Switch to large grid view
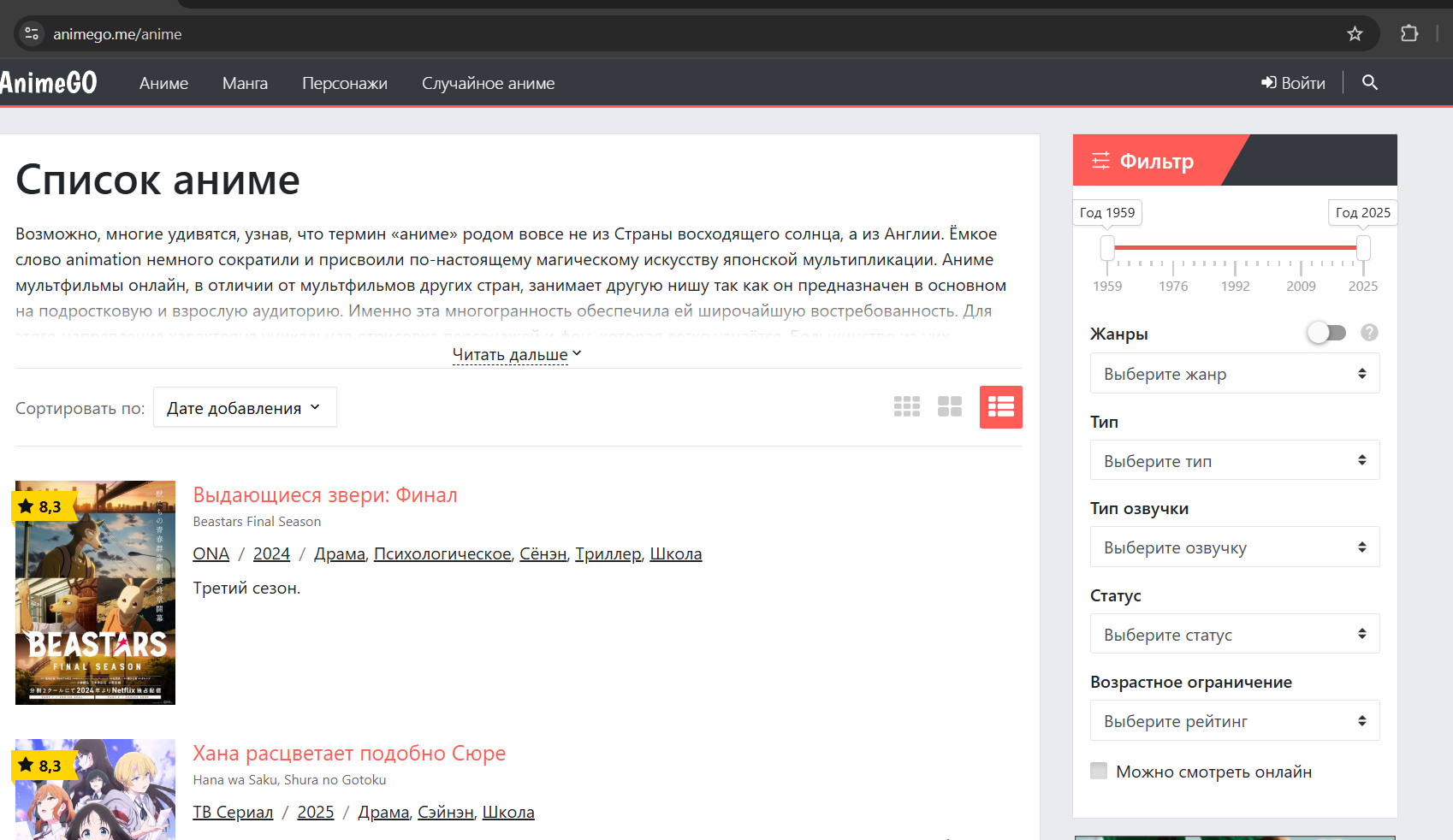The height and width of the screenshot is (840, 1453). tap(950, 406)
